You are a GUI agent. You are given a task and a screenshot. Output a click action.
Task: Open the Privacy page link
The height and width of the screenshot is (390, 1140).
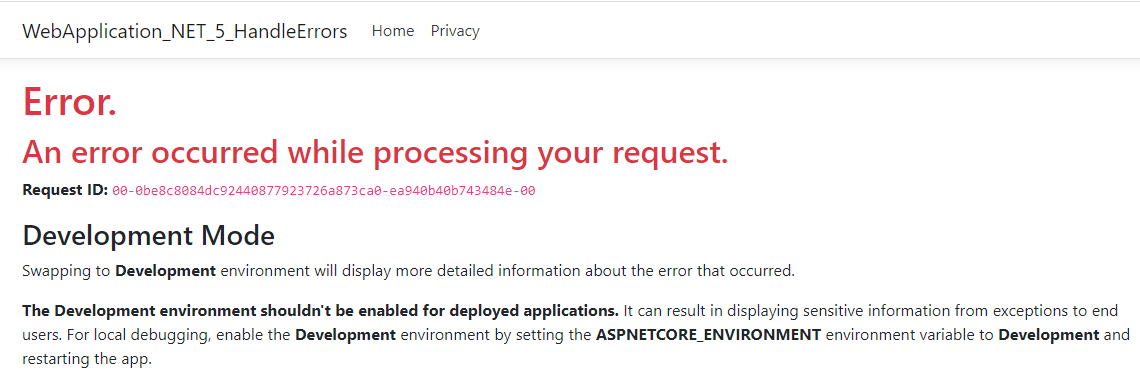pos(455,31)
